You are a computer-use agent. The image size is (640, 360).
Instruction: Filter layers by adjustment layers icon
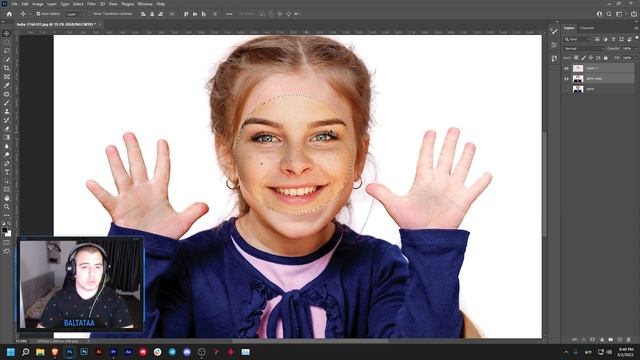[x=605, y=39]
